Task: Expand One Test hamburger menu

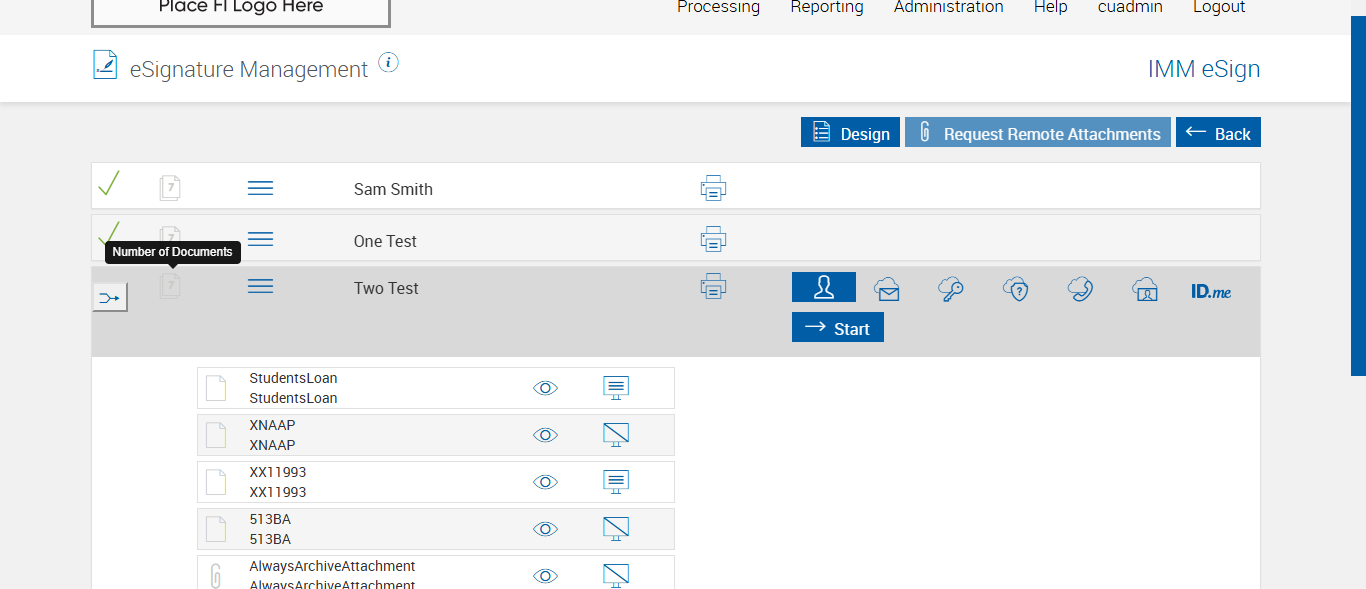Action: click(260, 239)
